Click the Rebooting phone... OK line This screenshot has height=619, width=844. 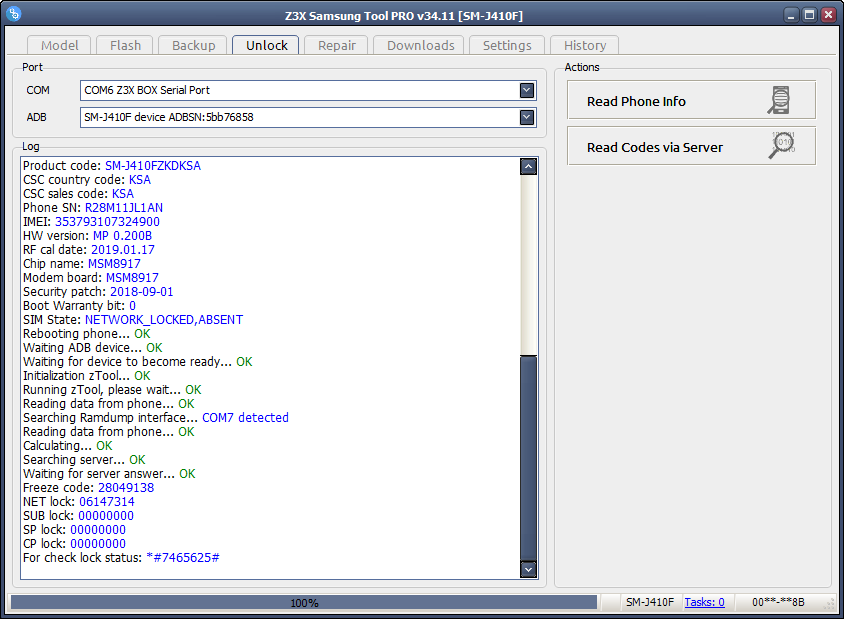tap(87, 334)
